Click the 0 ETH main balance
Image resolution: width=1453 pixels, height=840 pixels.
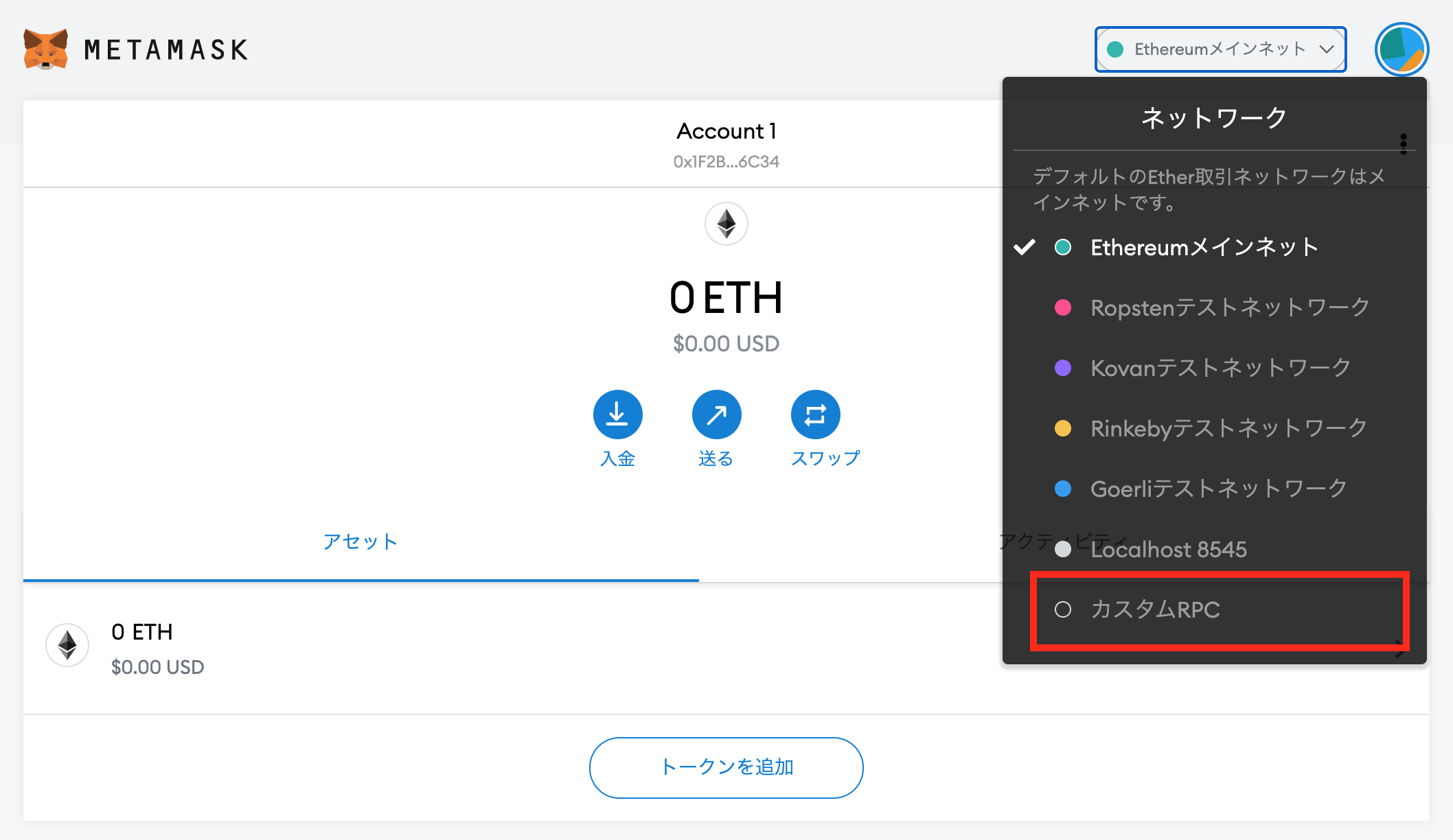tap(726, 299)
